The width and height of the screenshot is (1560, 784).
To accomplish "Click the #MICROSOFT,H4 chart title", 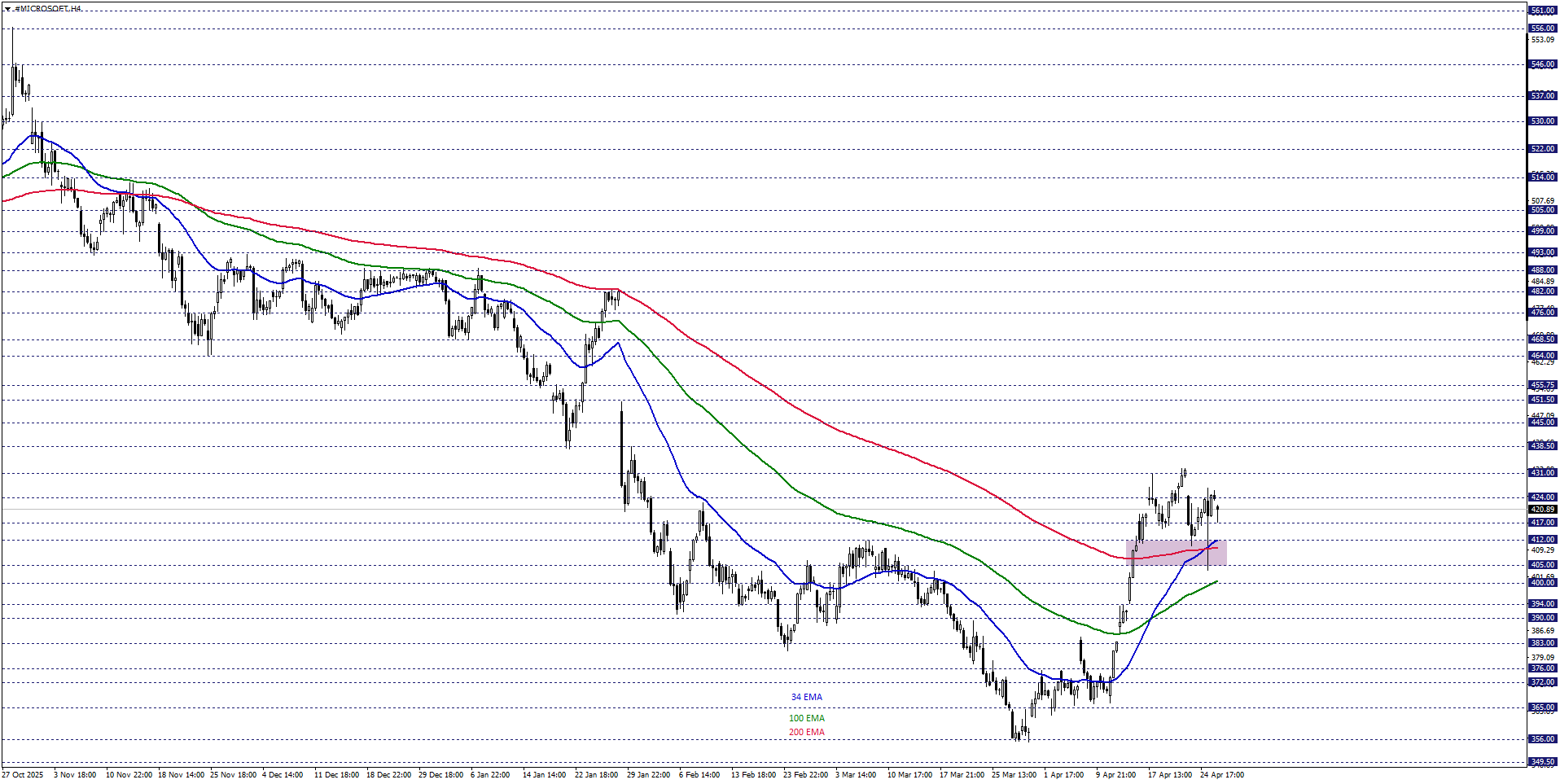I will point(47,9).
